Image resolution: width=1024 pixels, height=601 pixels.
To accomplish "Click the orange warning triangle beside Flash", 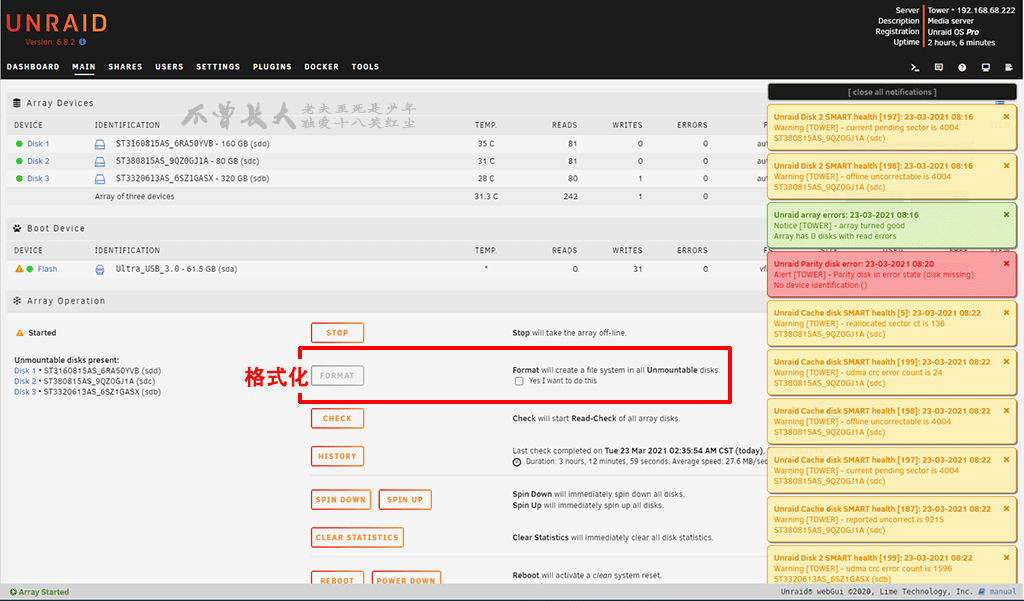I will pyautogui.click(x=19, y=268).
